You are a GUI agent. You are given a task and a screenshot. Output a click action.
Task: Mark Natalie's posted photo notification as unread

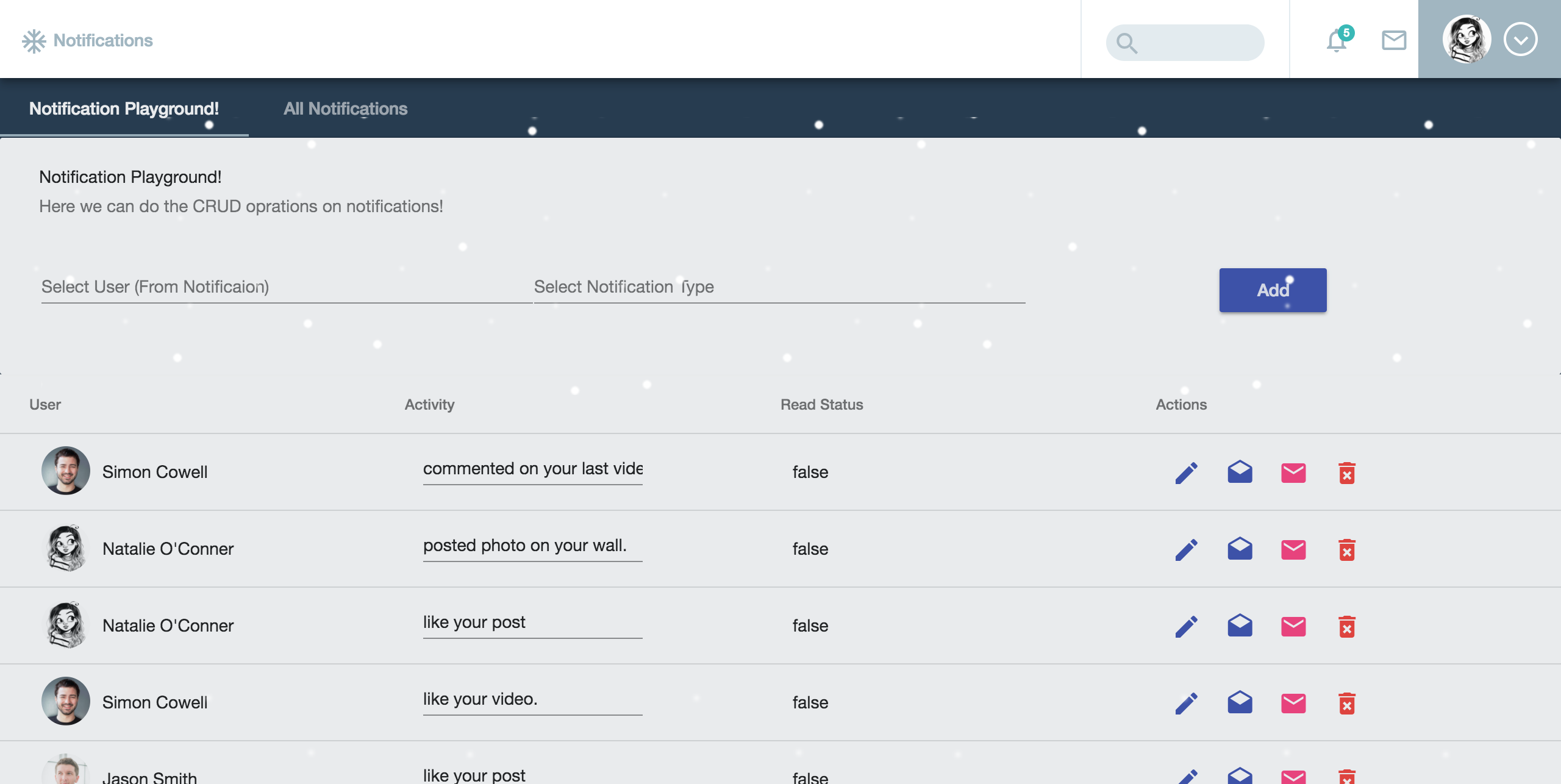point(1293,549)
